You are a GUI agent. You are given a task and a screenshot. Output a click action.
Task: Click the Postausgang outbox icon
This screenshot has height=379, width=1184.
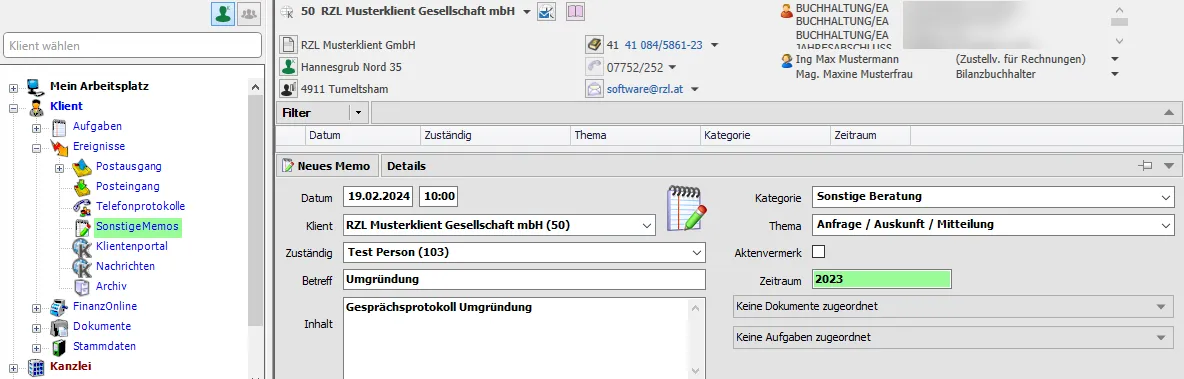pos(82,167)
